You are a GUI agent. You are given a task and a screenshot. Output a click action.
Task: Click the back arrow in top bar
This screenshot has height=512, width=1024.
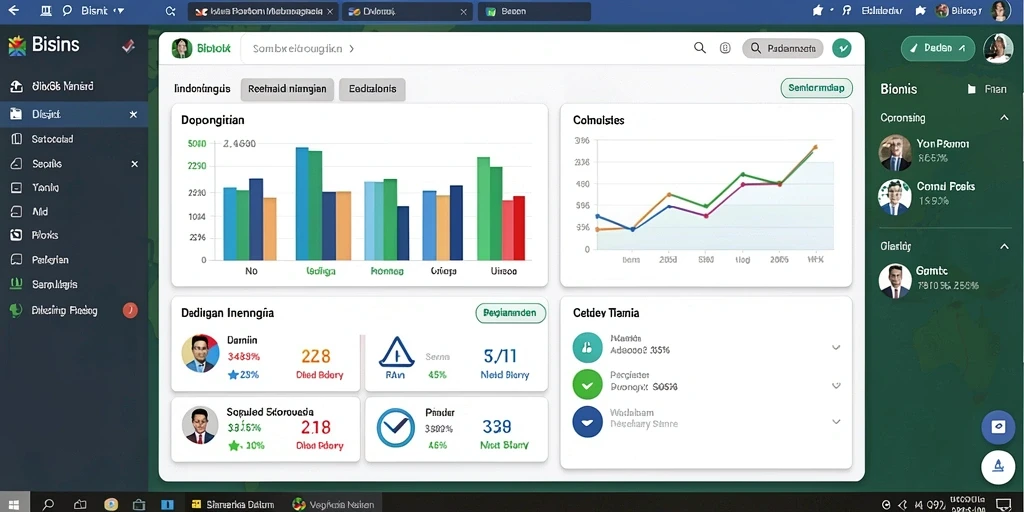click(13, 10)
